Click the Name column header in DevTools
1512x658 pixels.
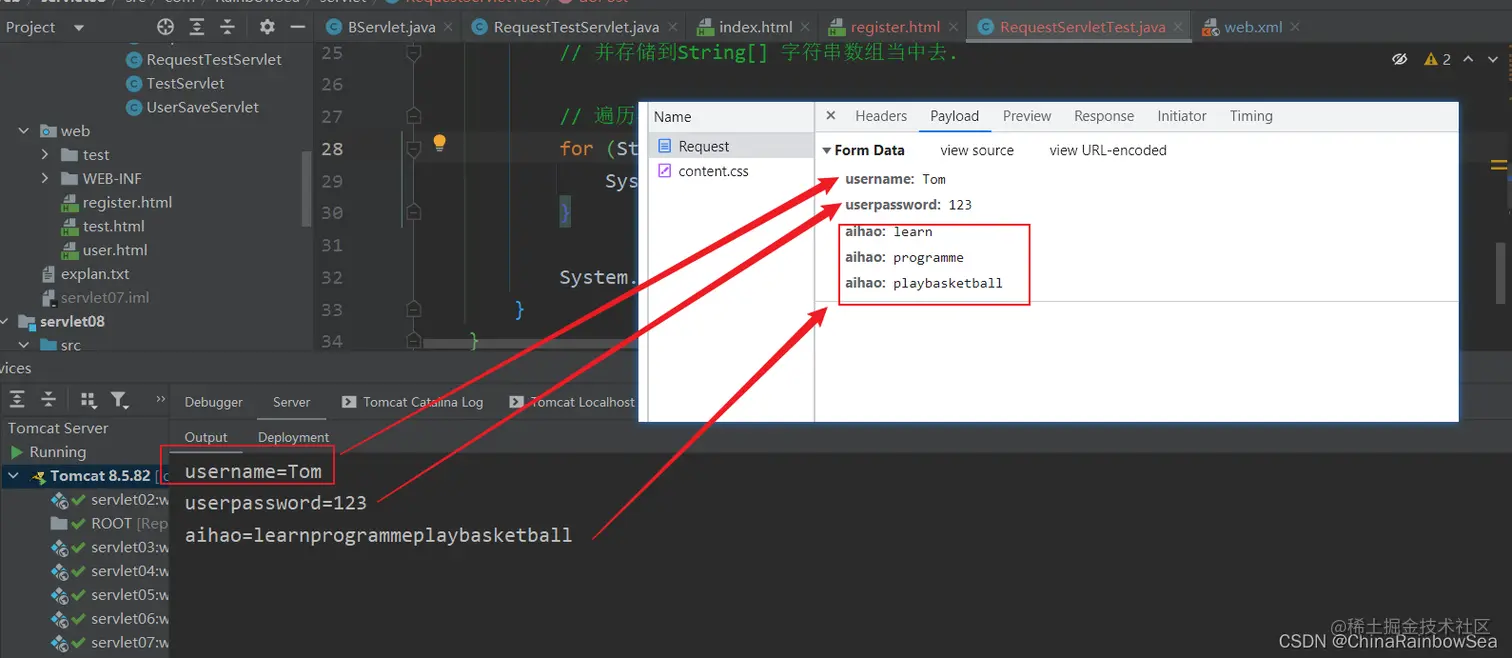coord(673,117)
